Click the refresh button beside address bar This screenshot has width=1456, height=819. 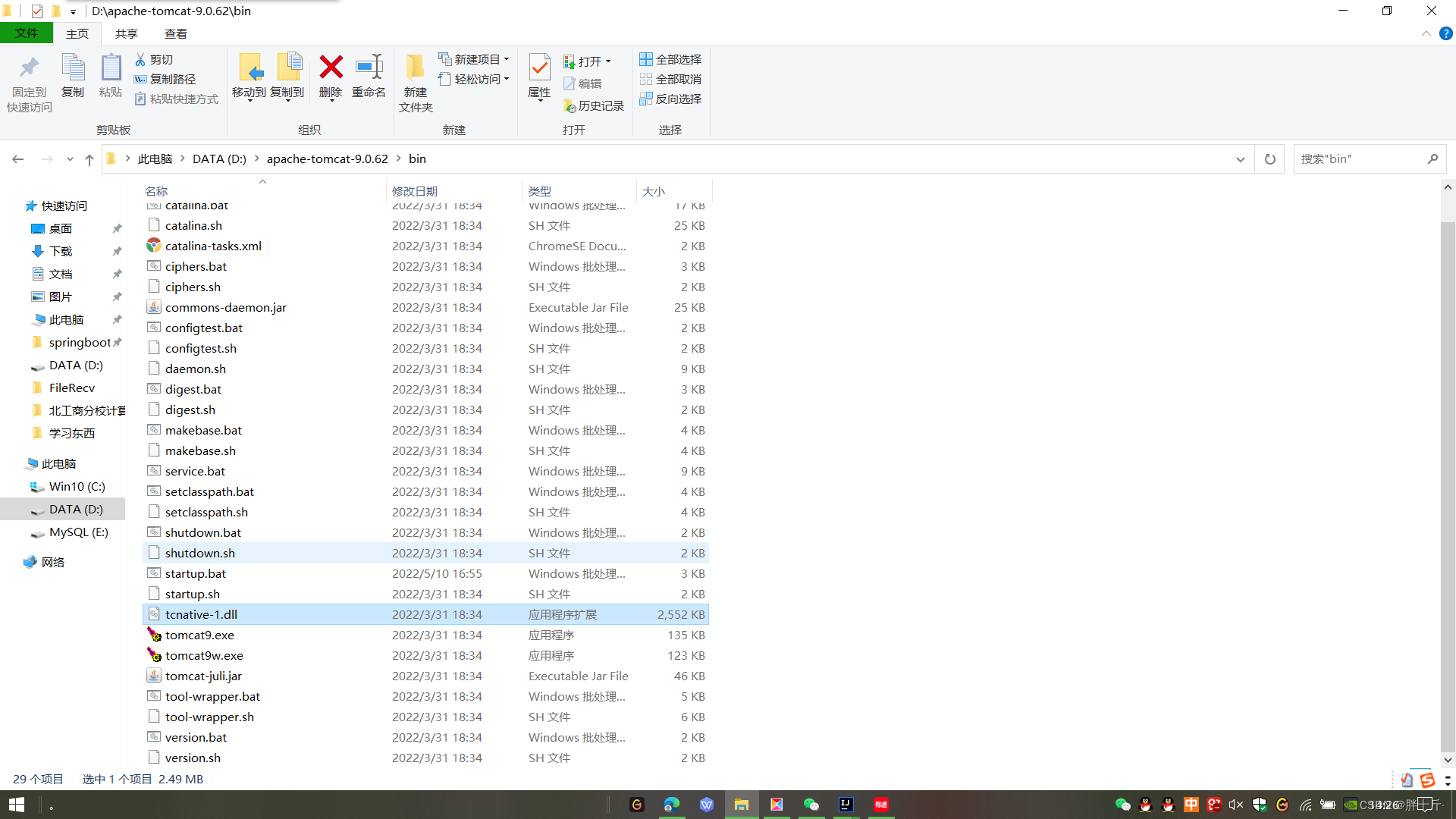click(1269, 159)
